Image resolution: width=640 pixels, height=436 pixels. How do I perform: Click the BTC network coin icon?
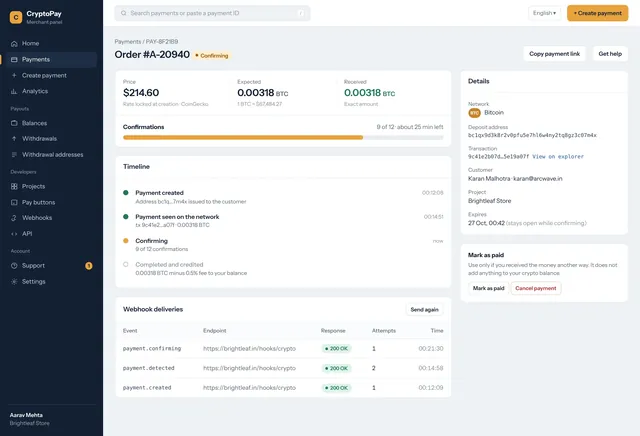click(x=474, y=113)
